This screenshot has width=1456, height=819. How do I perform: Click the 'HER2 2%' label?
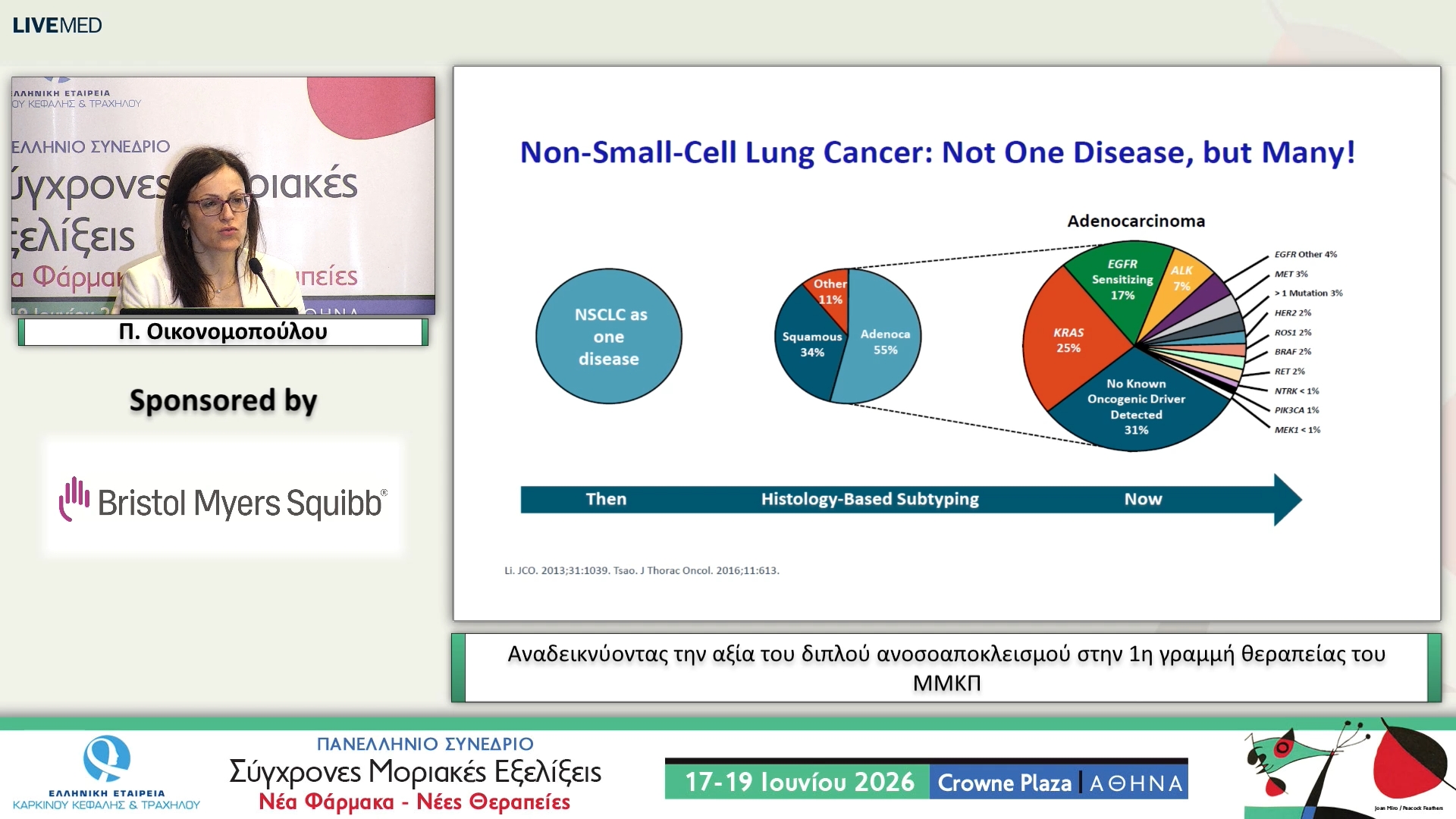point(1293,312)
